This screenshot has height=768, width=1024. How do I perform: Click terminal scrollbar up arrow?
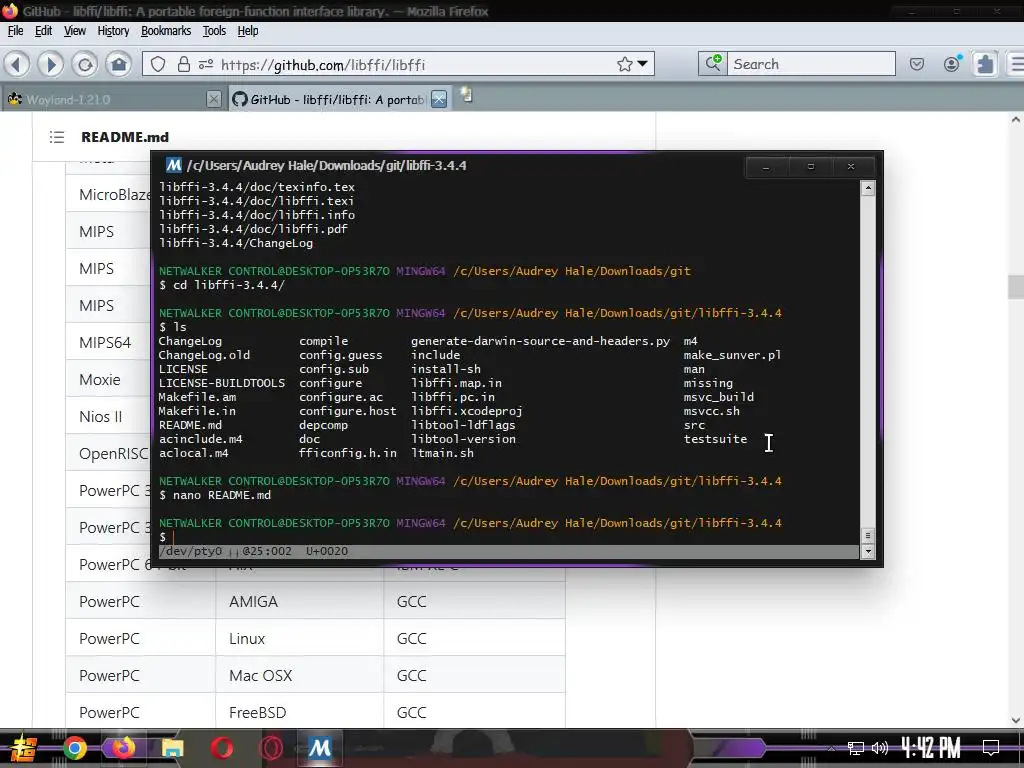pos(868,189)
